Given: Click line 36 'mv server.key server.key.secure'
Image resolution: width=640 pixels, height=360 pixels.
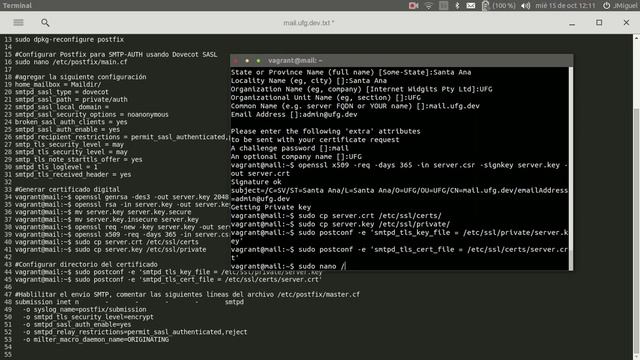Looking at the screenshot, I should pyautogui.click(x=103, y=212).
